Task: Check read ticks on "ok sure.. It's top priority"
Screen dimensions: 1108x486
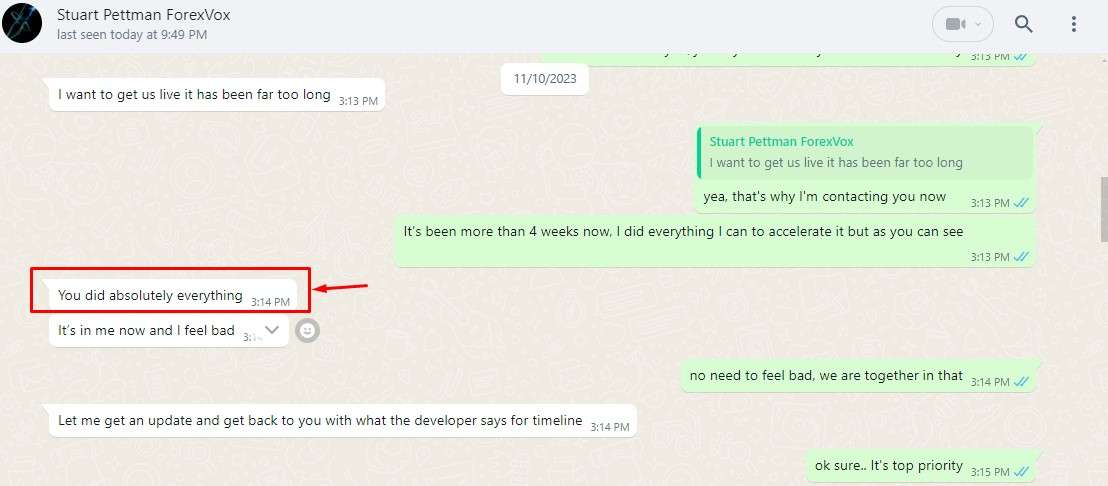Action: [1021, 471]
